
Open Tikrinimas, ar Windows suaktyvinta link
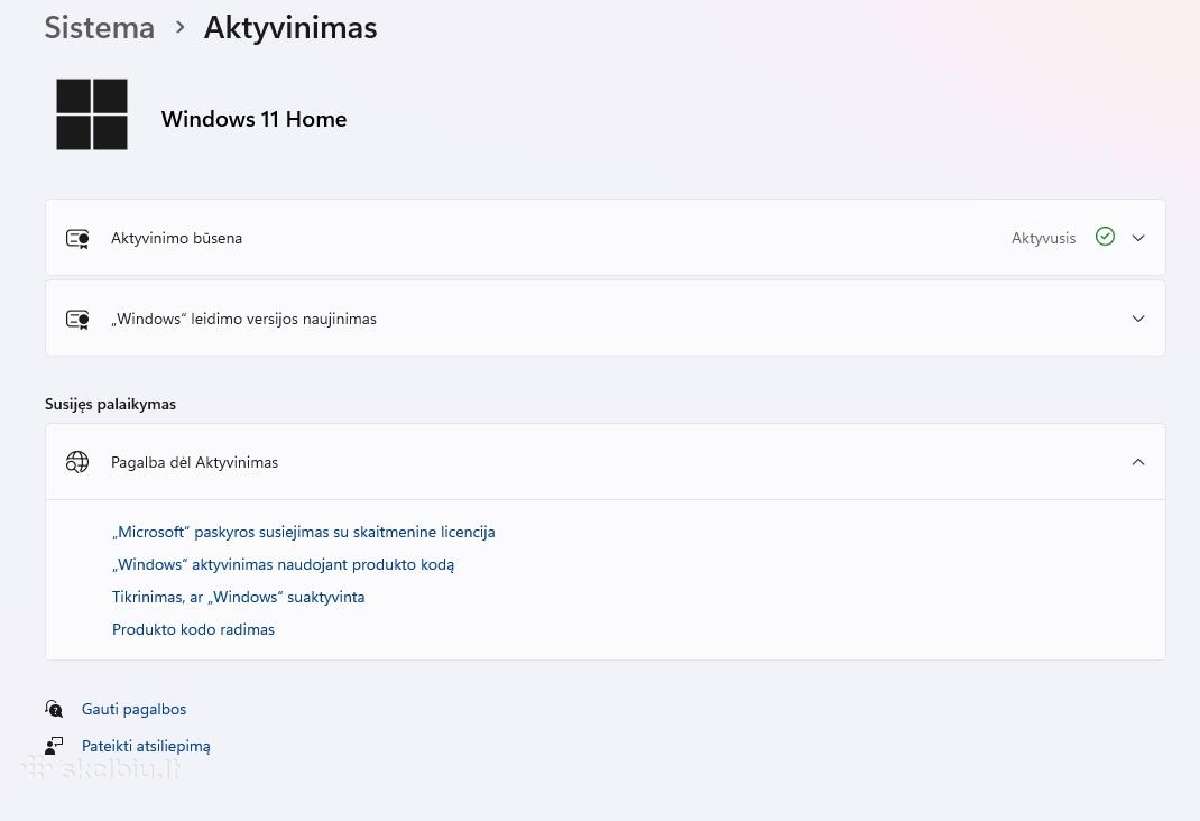[238, 597]
